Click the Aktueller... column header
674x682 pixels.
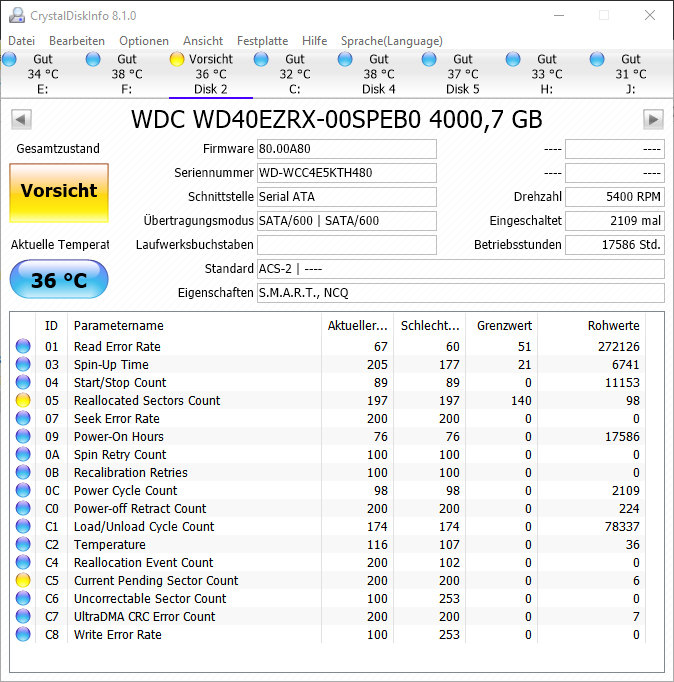coord(357,325)
